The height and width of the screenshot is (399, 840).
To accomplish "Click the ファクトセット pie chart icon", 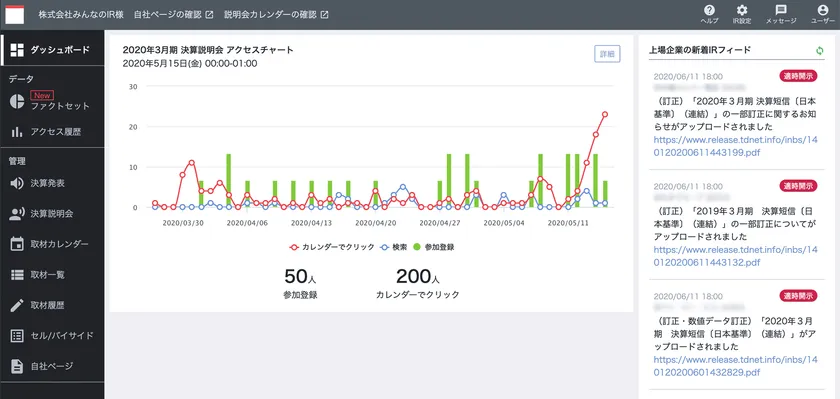I will coord(17,102).
